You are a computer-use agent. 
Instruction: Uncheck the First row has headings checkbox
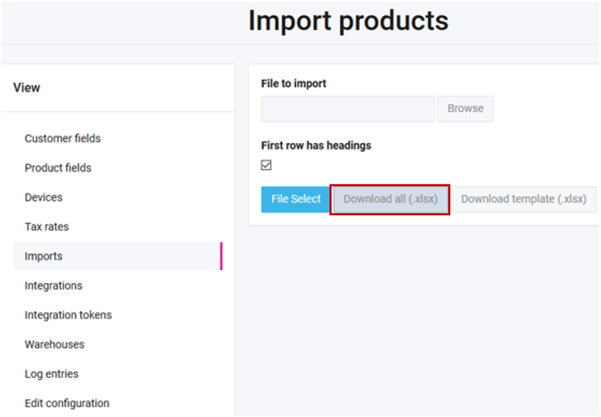coord(266,165)
